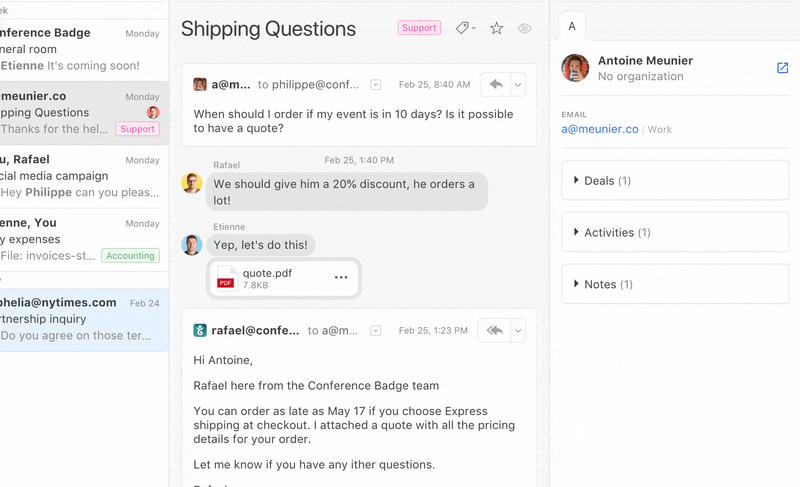Open dropdown beside reply-all button
Viewport: 800px width, 487px height.
tap(518, 331)
